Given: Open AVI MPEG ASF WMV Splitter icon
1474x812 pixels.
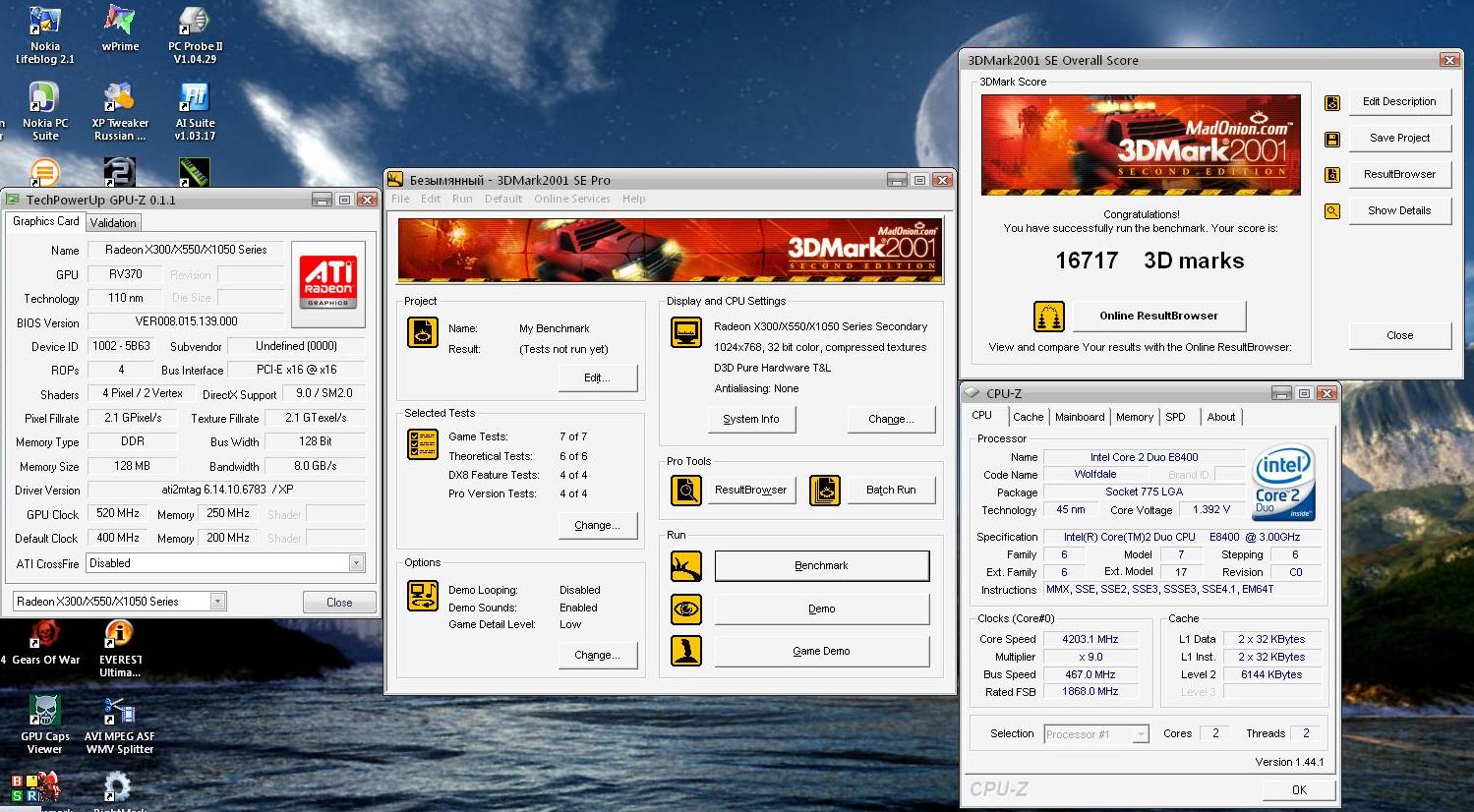Looking at the screenshot, I should 120,725.
